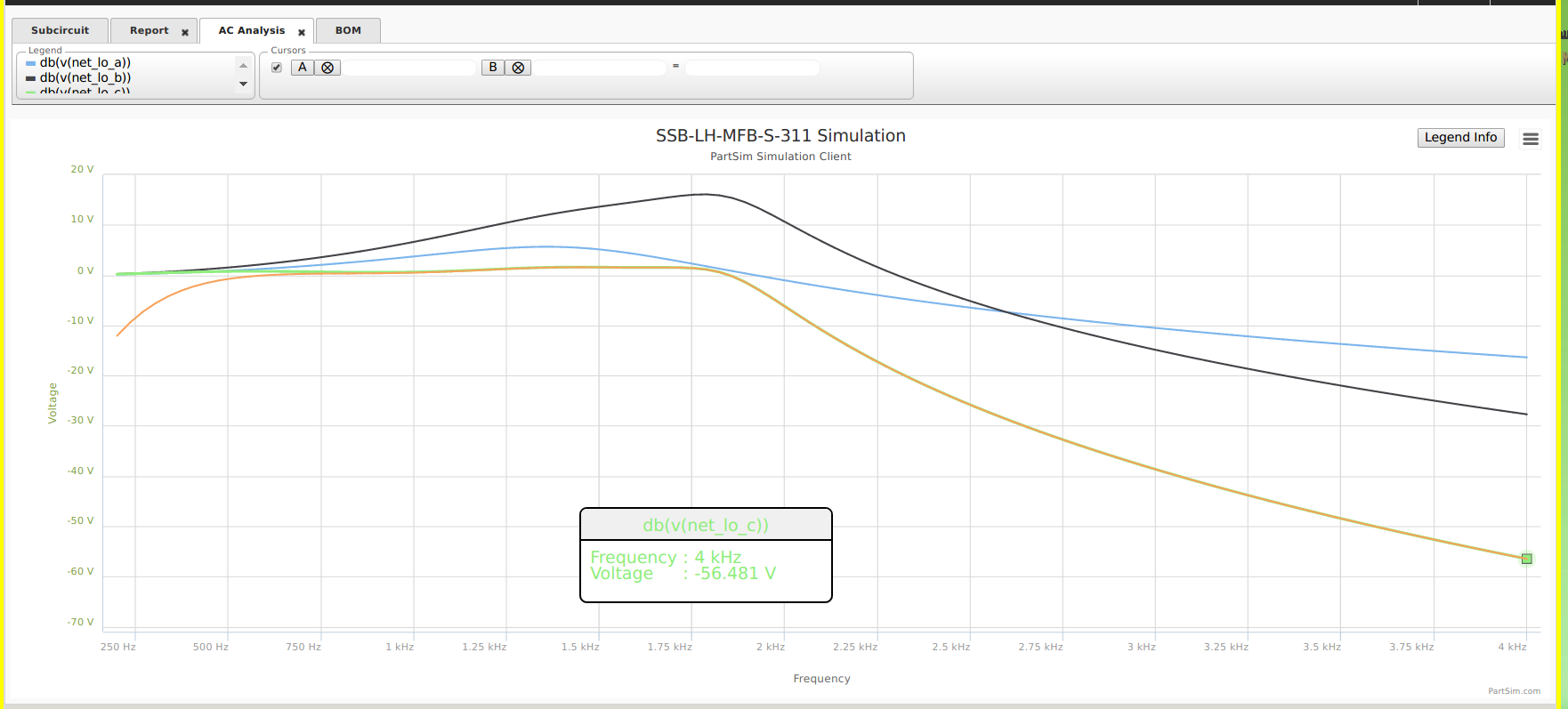Close the AC Analysis tab via x icon

302,32
